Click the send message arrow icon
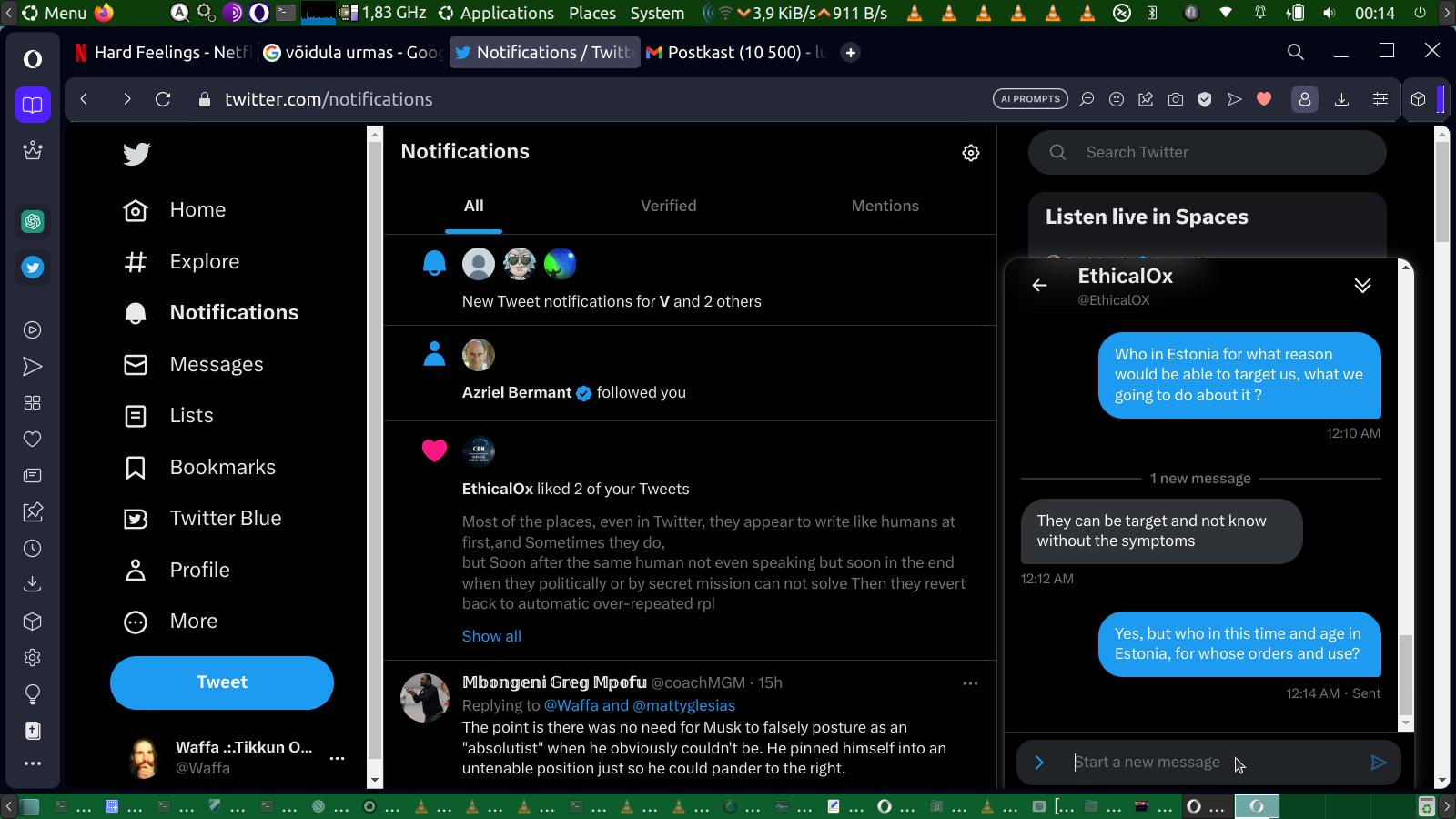 pyautogui.click(x=1379, y=763)
